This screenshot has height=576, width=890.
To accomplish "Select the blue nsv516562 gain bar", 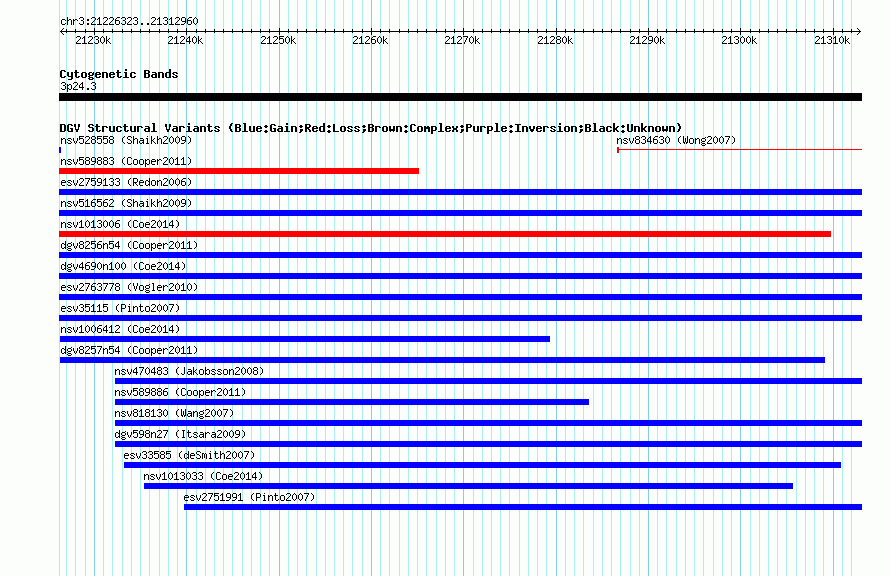I will [x=461, y=213].
